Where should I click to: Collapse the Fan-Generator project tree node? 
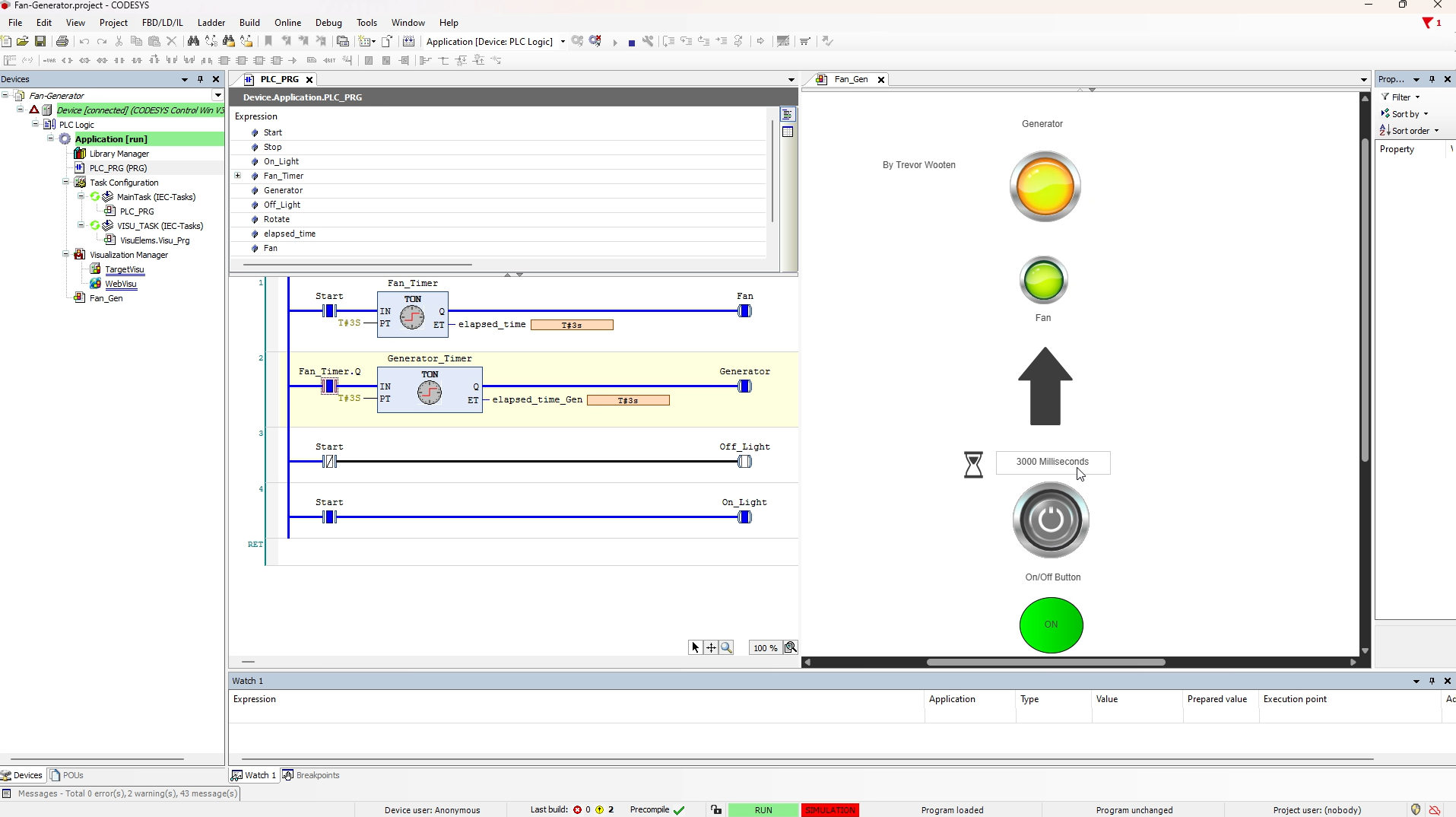pos(6,95)
